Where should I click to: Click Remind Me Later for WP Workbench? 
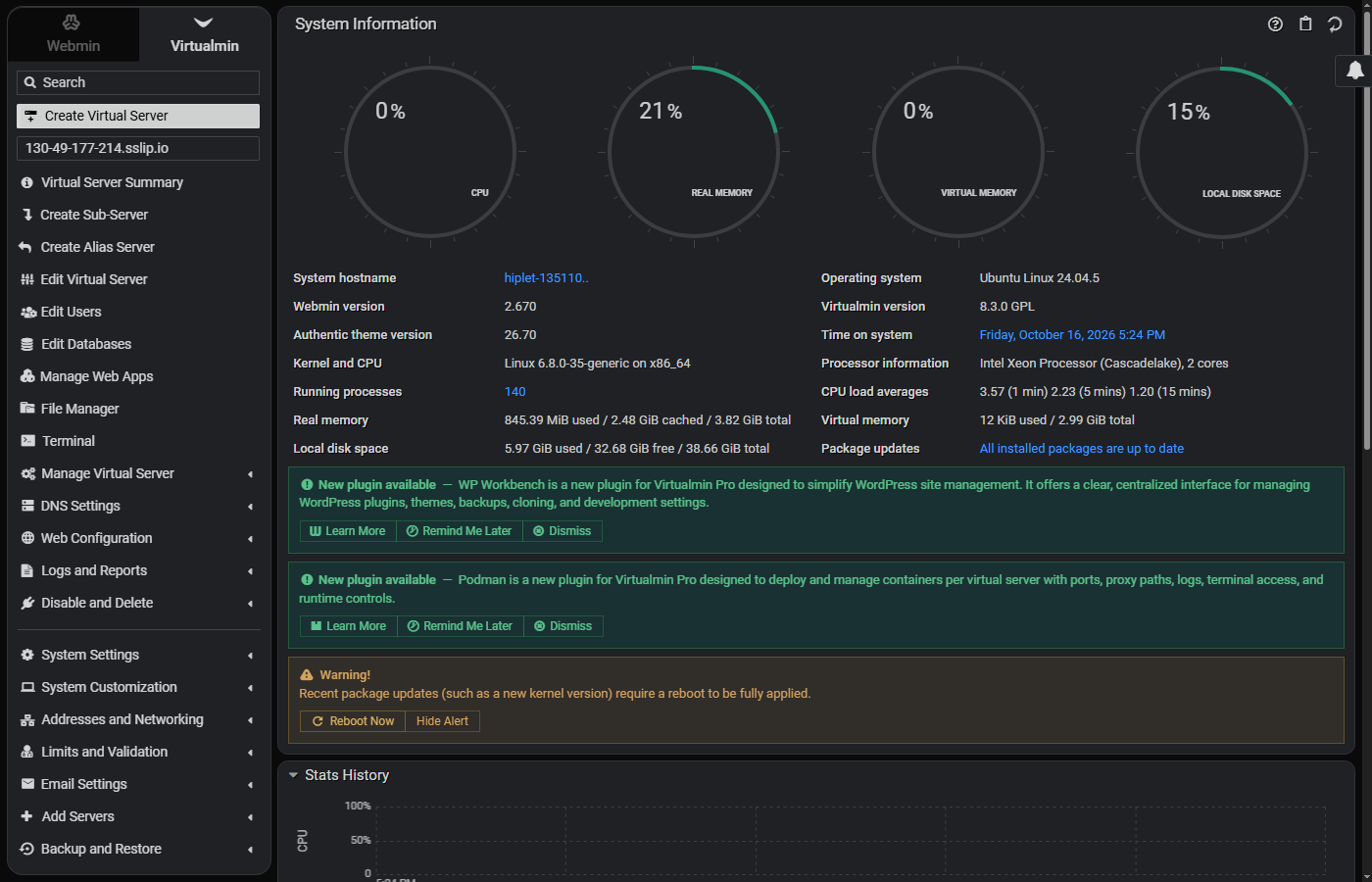pos(459,531)
